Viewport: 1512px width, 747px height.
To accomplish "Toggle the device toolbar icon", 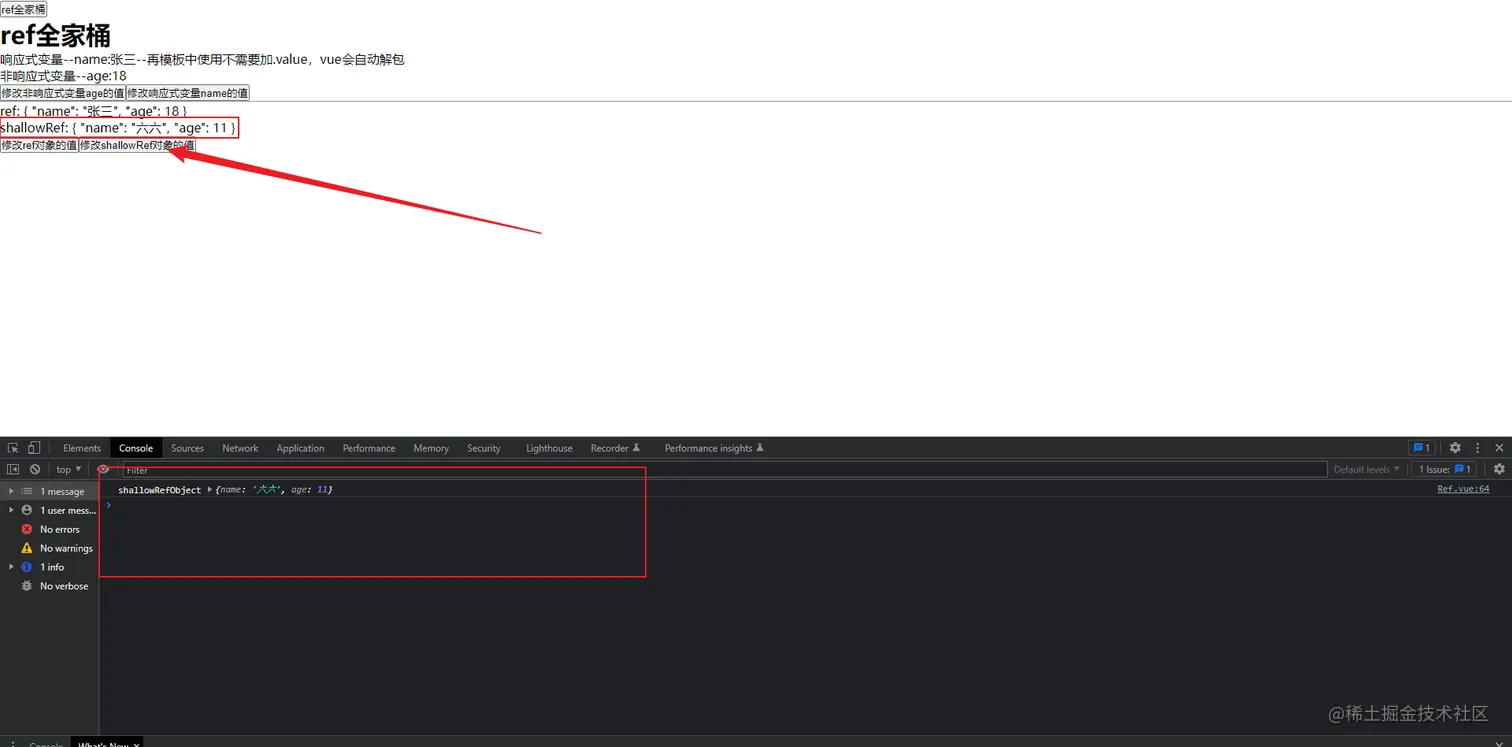I will [x=34, y=448].
